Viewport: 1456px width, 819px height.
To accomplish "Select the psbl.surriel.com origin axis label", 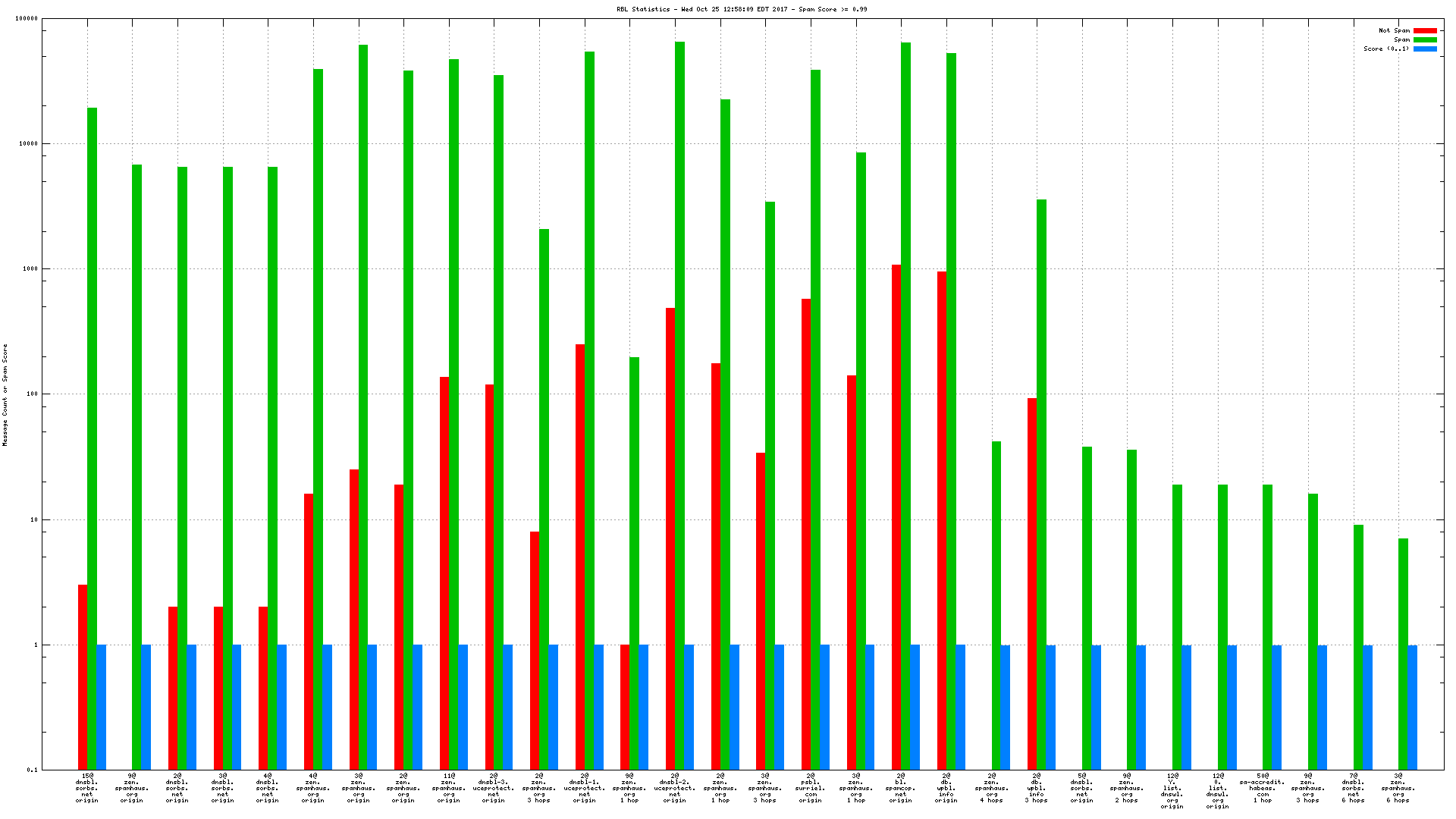I will 810,788.
